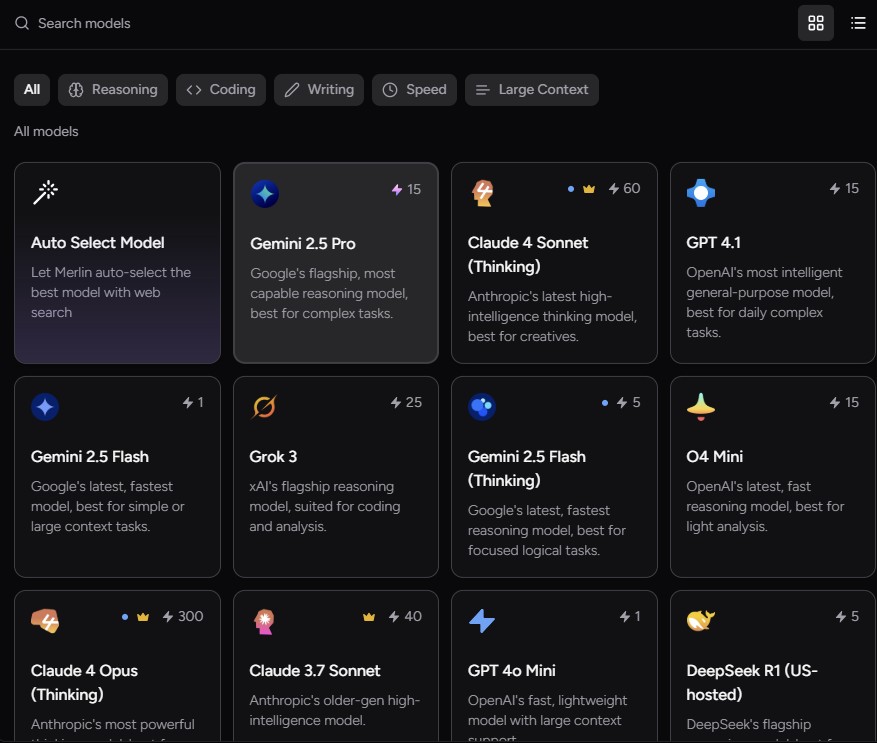The width and height of the screenshot is (877, 743).
Task: Switch to list view layout
Action: click(x=858, y=23)
